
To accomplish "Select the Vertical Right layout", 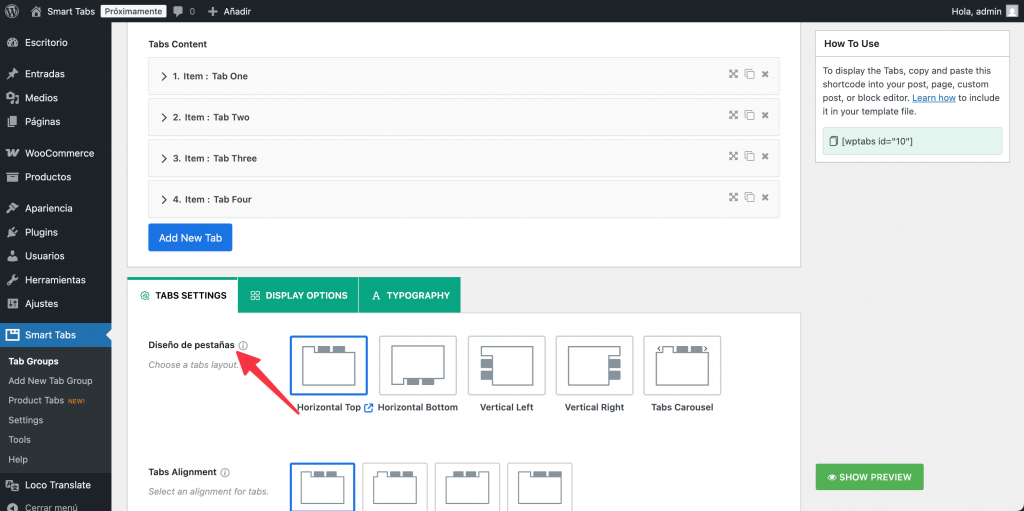I will pyautogui.click(x=594, y=365).
